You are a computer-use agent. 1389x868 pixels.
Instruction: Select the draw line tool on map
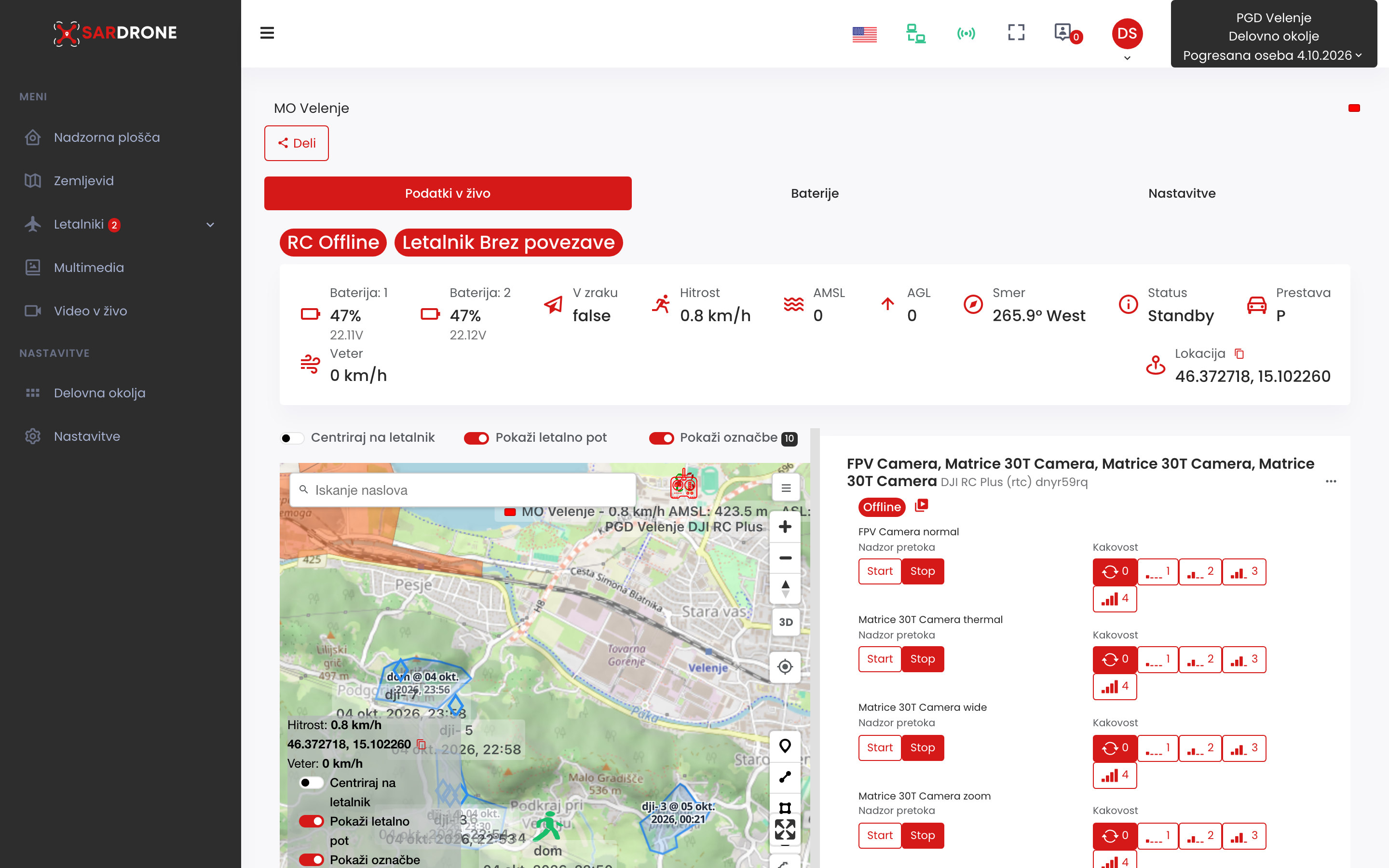pos(785,777)
